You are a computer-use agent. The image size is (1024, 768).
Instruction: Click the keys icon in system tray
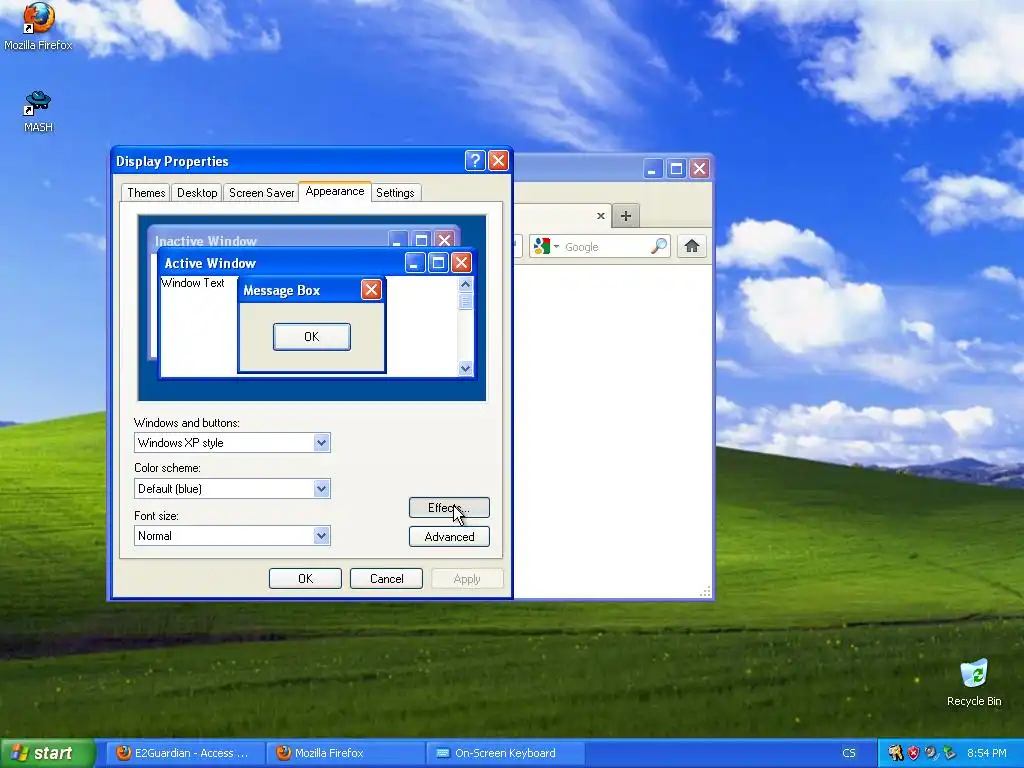pyautogui.click(x=895, y=753)
